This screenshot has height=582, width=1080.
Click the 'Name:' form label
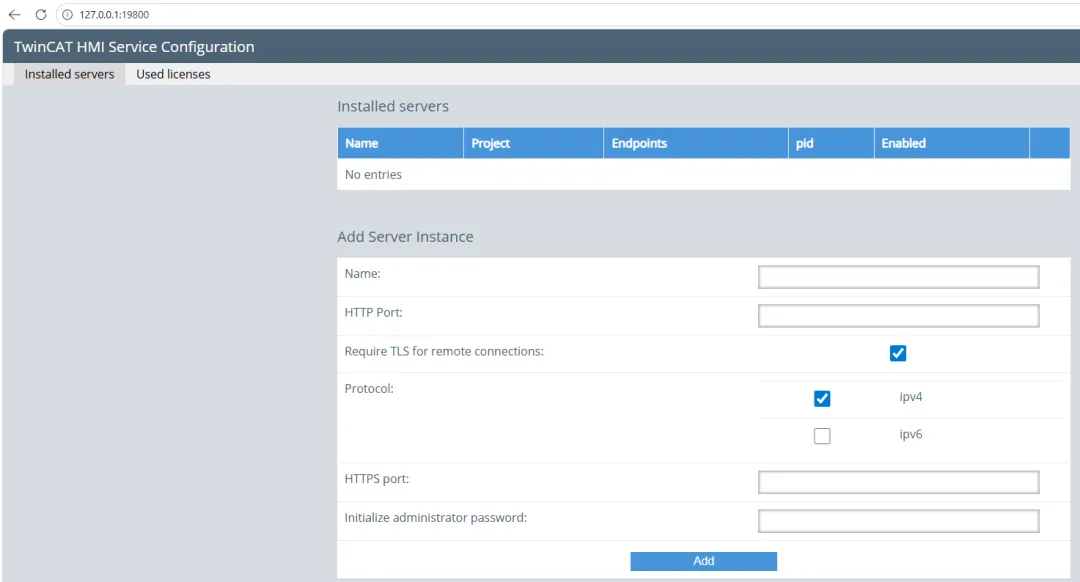pos(362,273)
